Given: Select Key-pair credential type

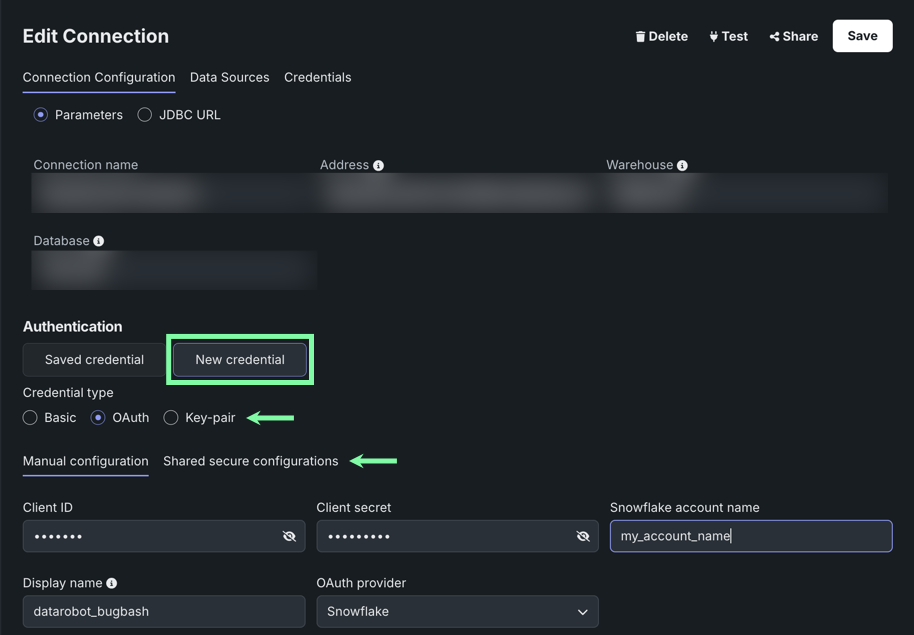Looking at the screenshot, I should click(171, 418).
